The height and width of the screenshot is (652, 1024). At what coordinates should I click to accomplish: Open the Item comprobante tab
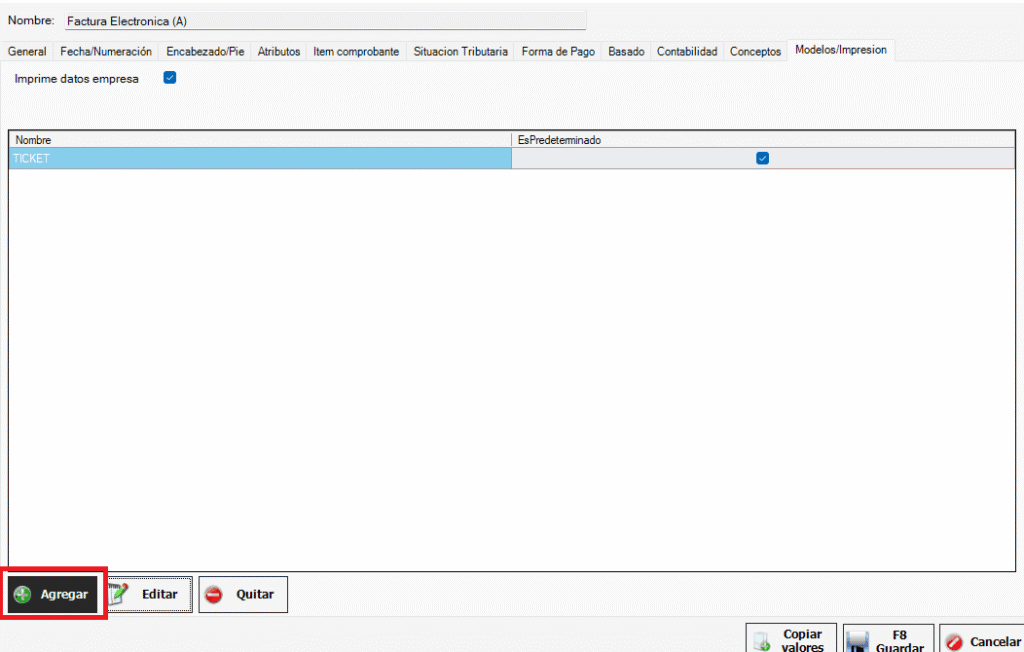click(356, 51)
